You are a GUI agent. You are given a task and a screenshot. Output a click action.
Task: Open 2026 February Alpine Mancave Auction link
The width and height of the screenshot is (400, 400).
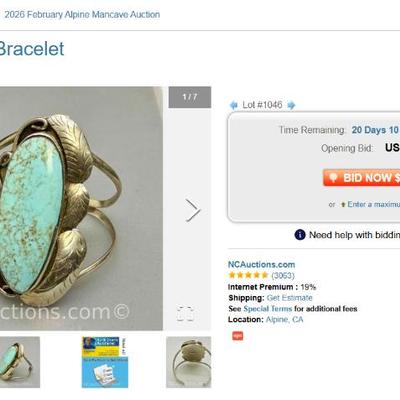(82, 15)
